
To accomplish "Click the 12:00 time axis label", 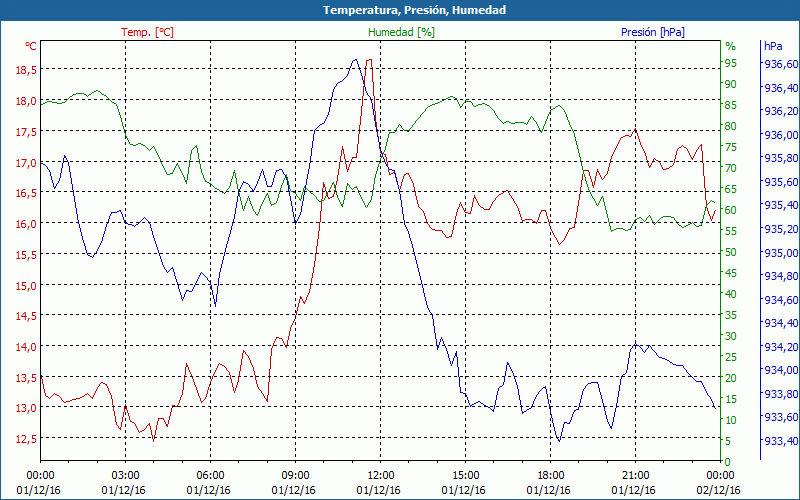I will coord(381,476).
